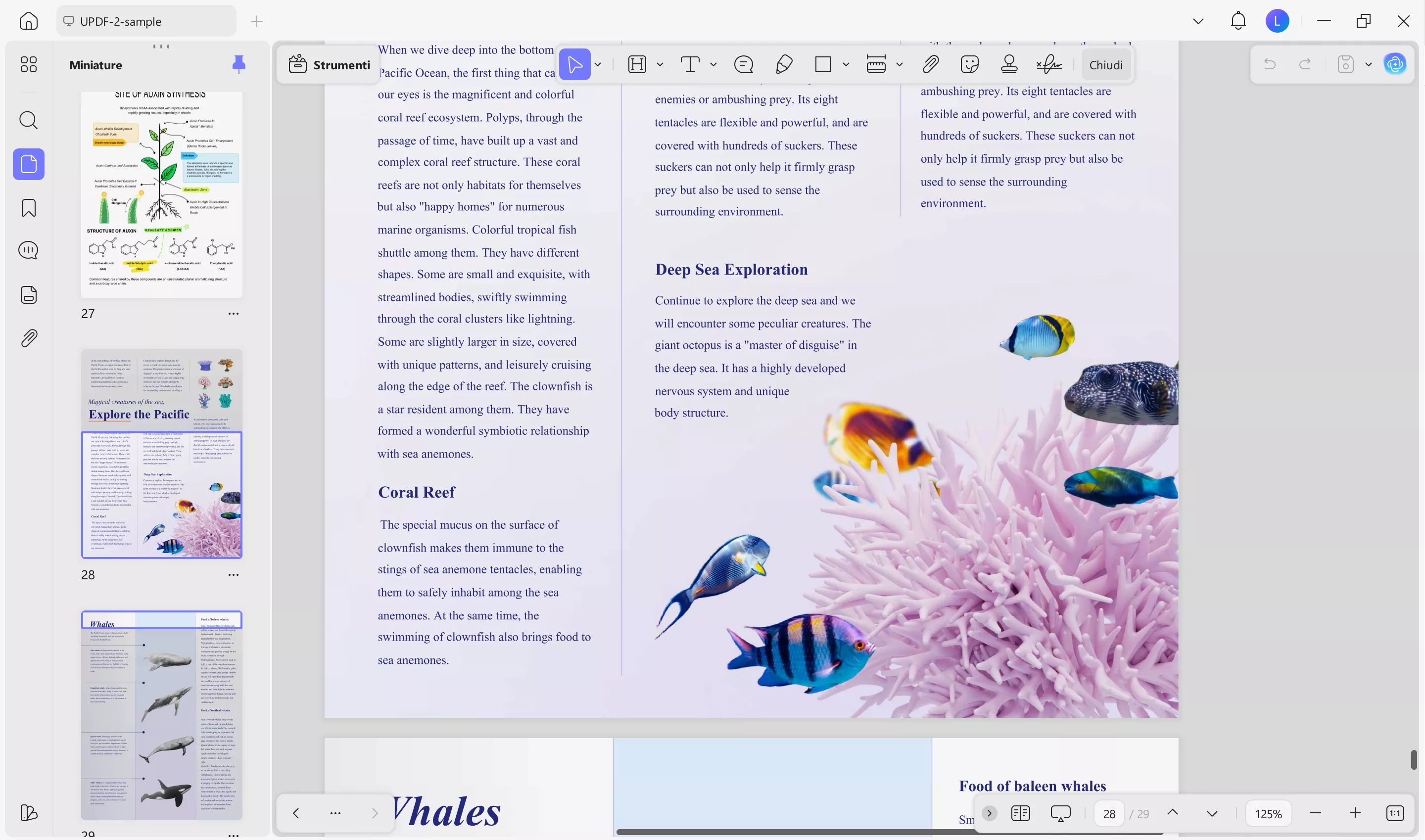Screen dimensions: 1425x840
Task: Open the comment note tool
Action: (743, 64)
